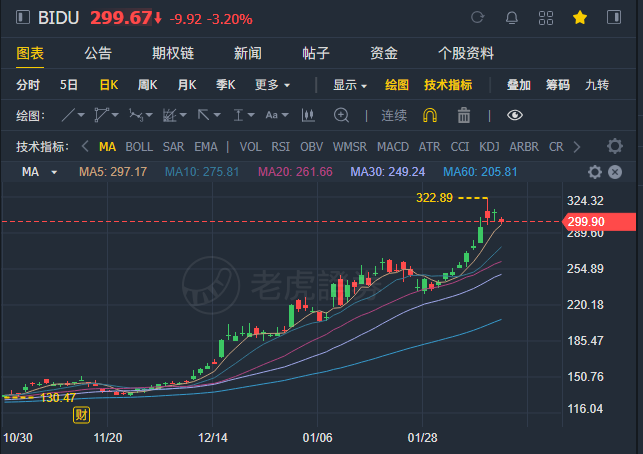Open indicator bar settings gear
This screenshot has height=454, width=643.
point(614,146)
